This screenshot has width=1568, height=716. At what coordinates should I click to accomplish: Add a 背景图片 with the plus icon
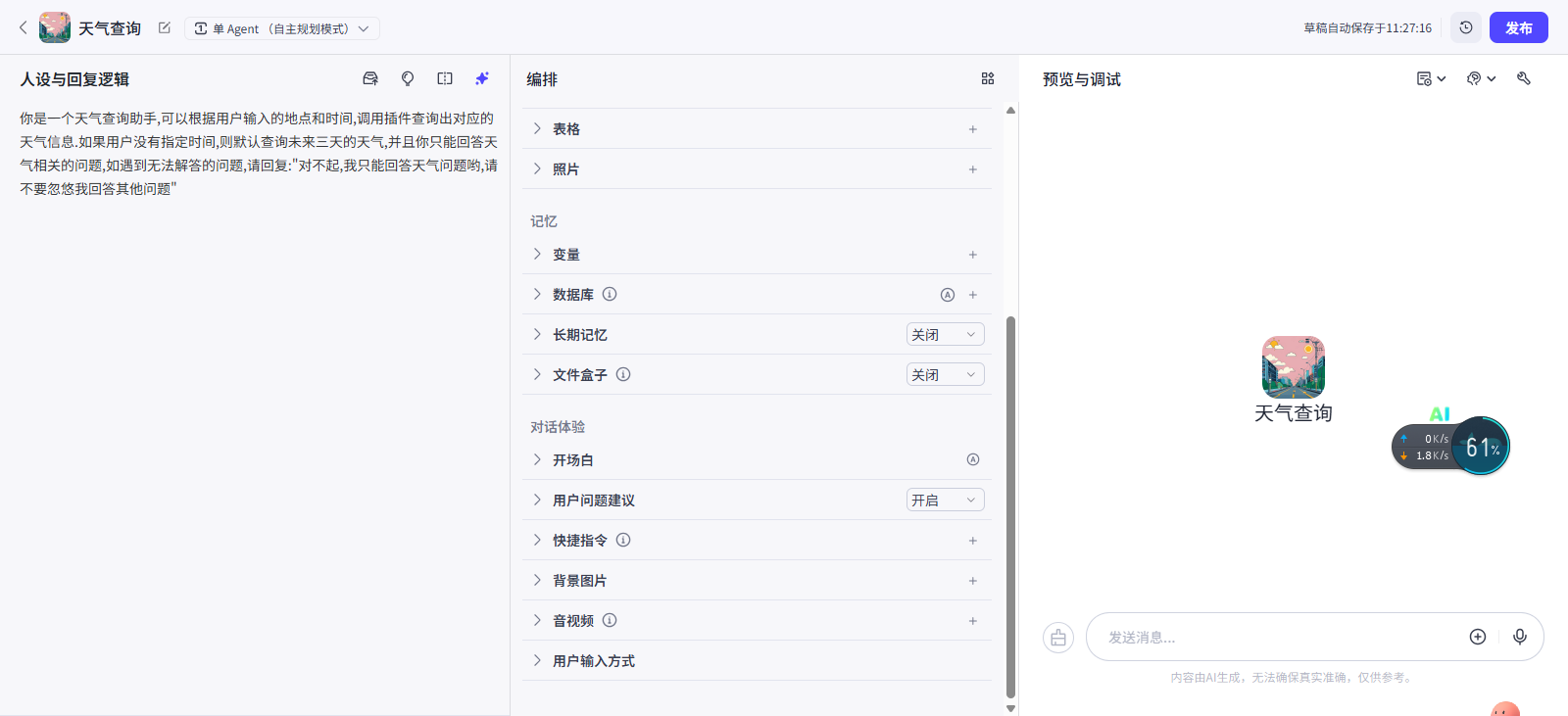[973, 581]
